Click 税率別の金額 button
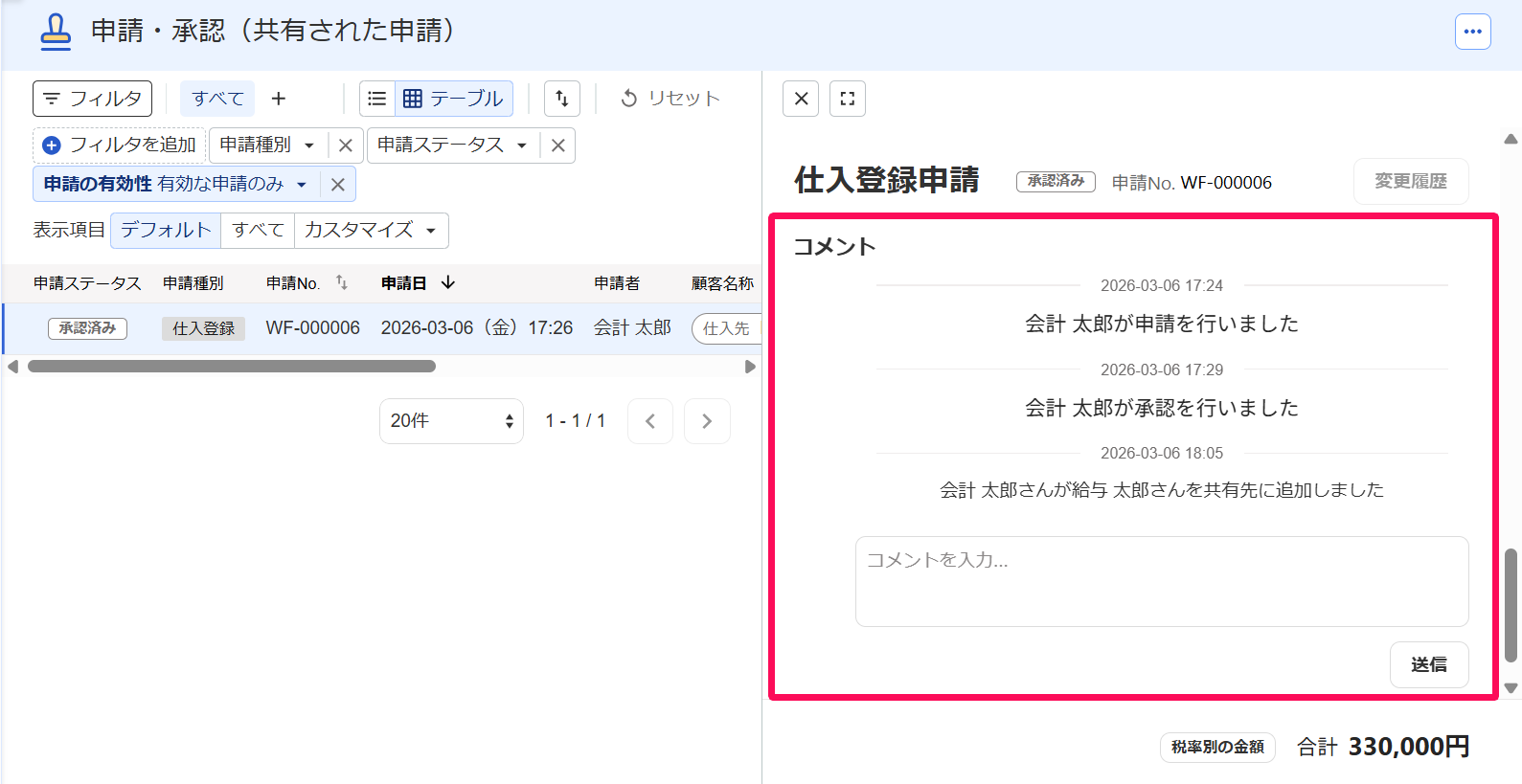The height and width of the screenshot is (784, 1522). click(x=1217, y=747)
